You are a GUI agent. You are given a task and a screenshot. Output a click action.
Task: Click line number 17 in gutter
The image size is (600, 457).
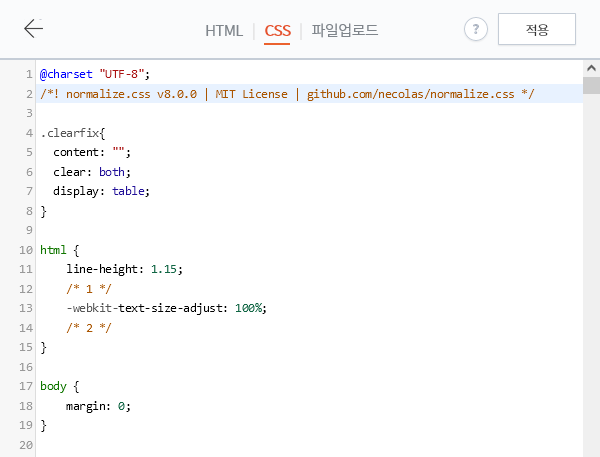click(x=26, y=386)
